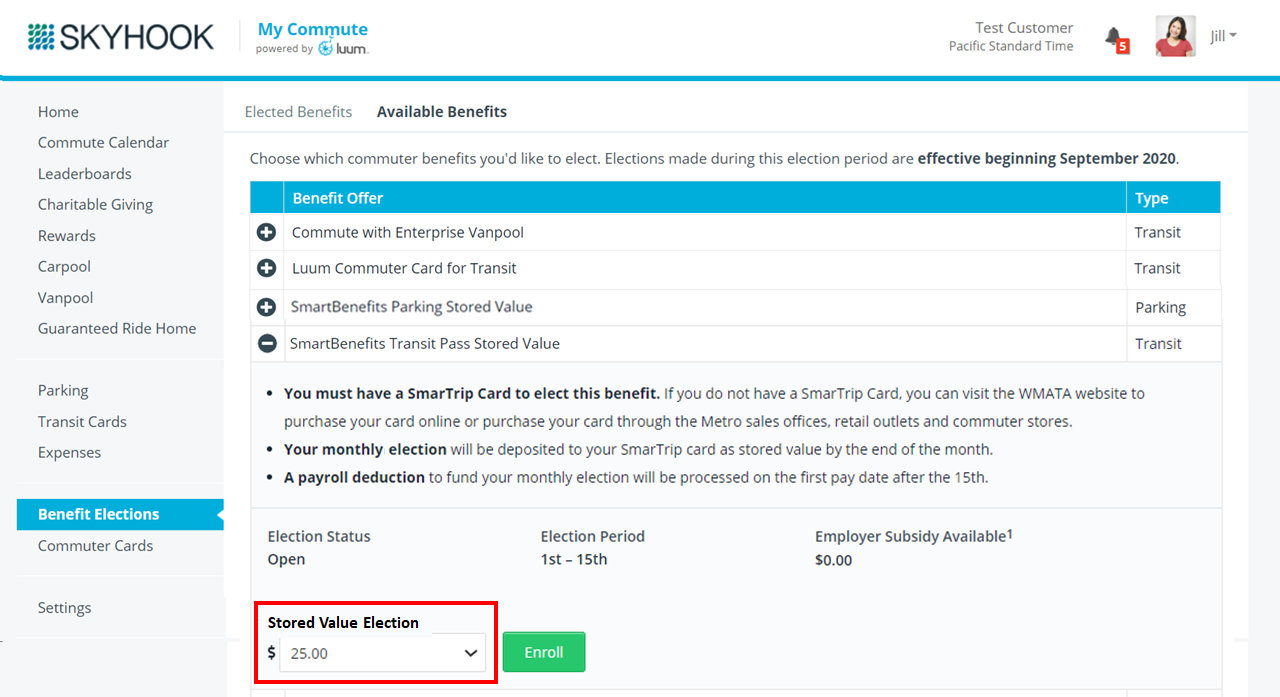The height and width of the screenshot is (697, 1280).
Task: Open Transit Cards in the sidebar
Action: pyautogui.click(x=82, y=422)
